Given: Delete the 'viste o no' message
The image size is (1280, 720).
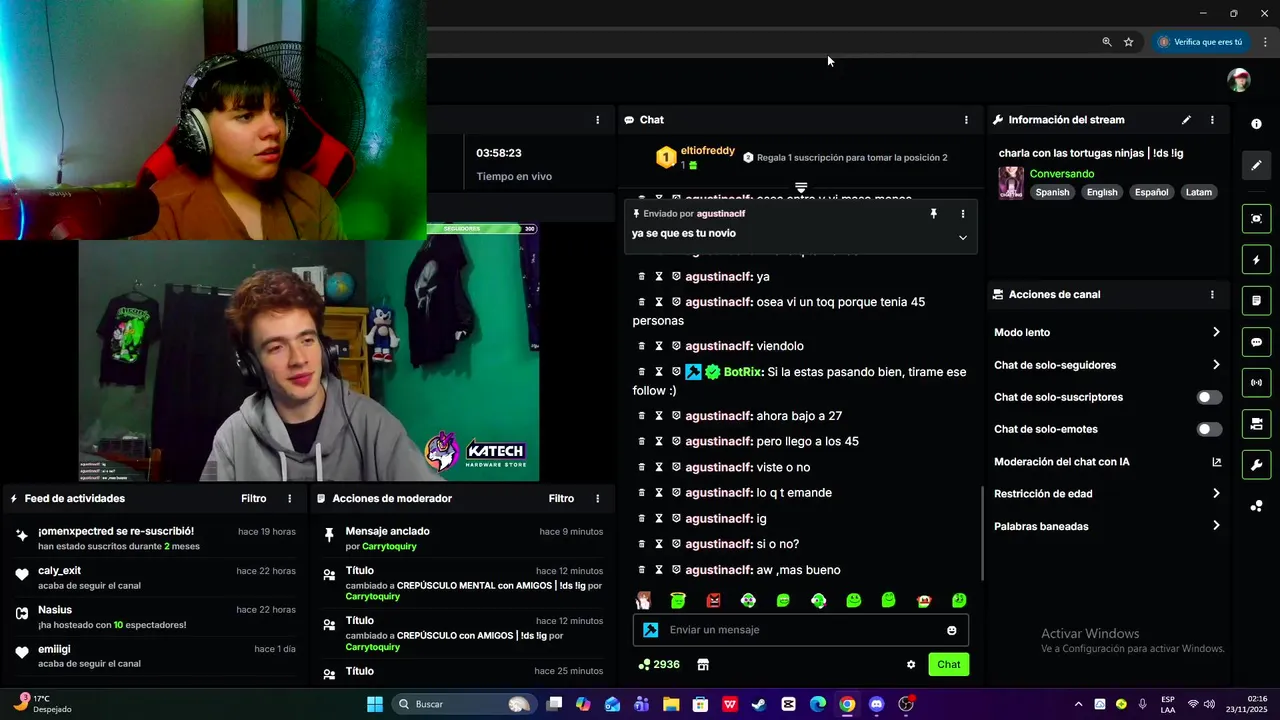Looking at the screenshot, I should coord(642,467).
